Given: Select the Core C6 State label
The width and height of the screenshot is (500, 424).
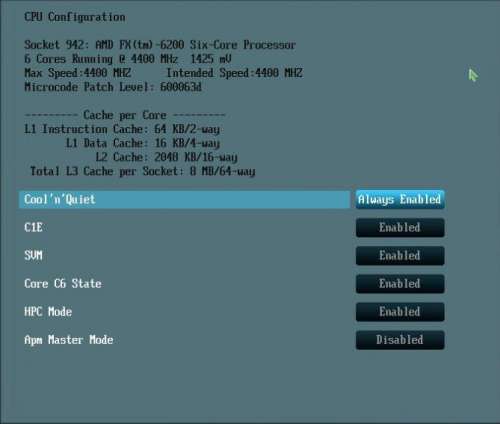Looking at the screenshot, I should coord(63,284).
